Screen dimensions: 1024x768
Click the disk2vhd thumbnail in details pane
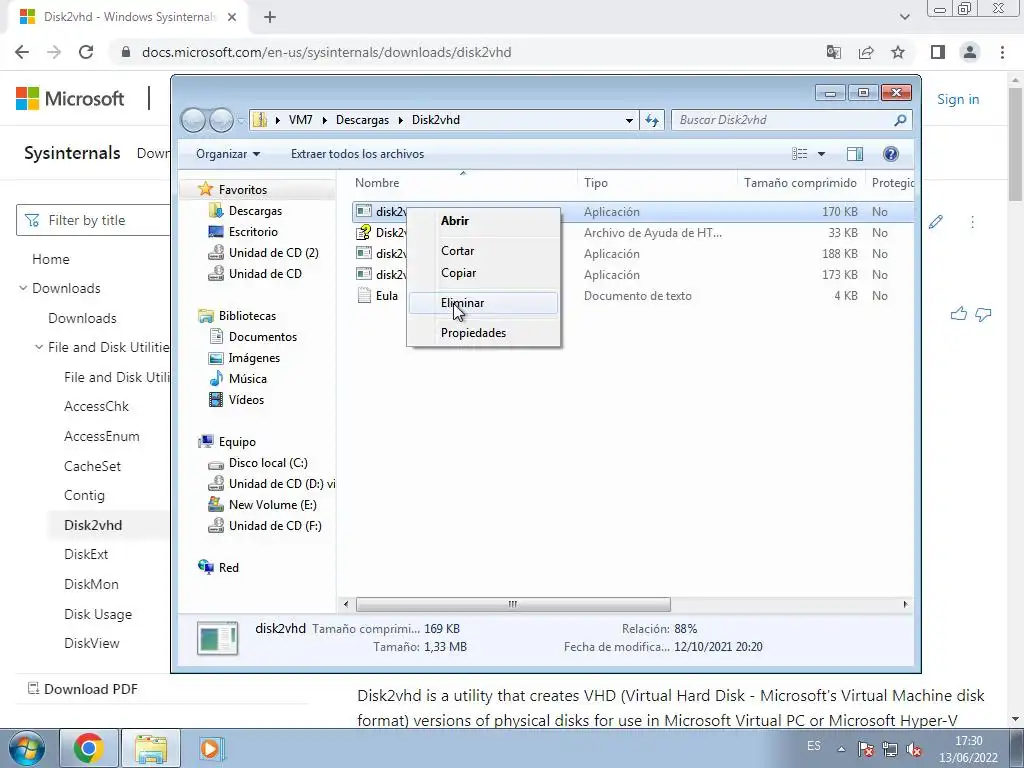217,637
